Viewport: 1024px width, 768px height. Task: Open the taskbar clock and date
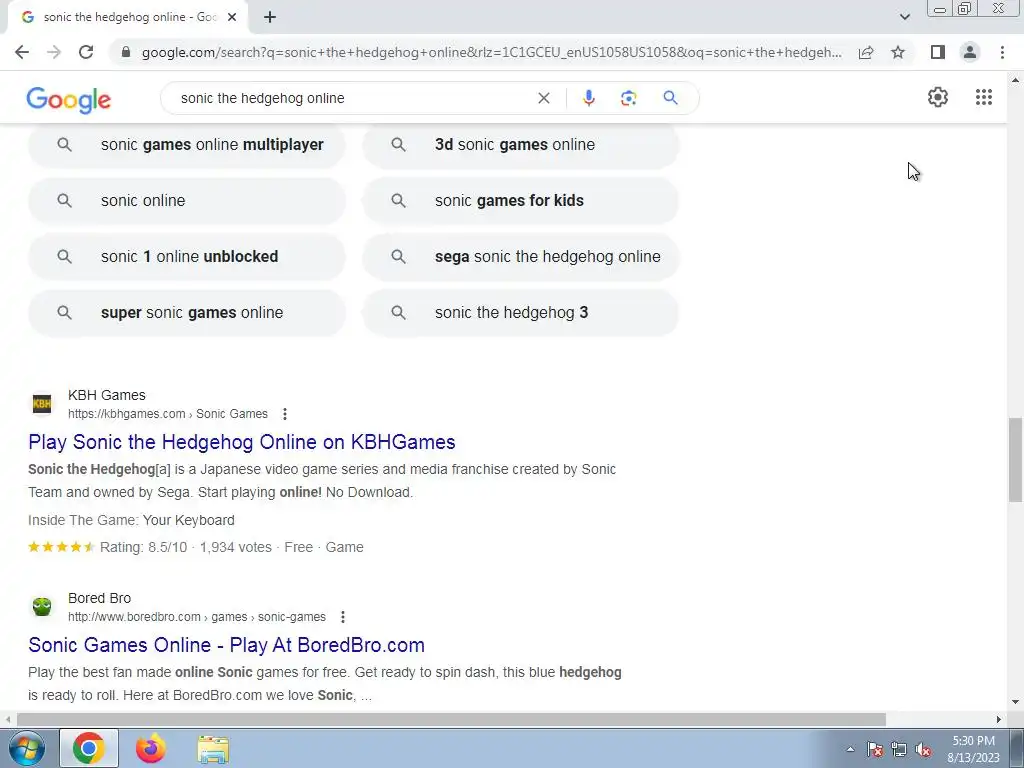[x=973, y=749]
